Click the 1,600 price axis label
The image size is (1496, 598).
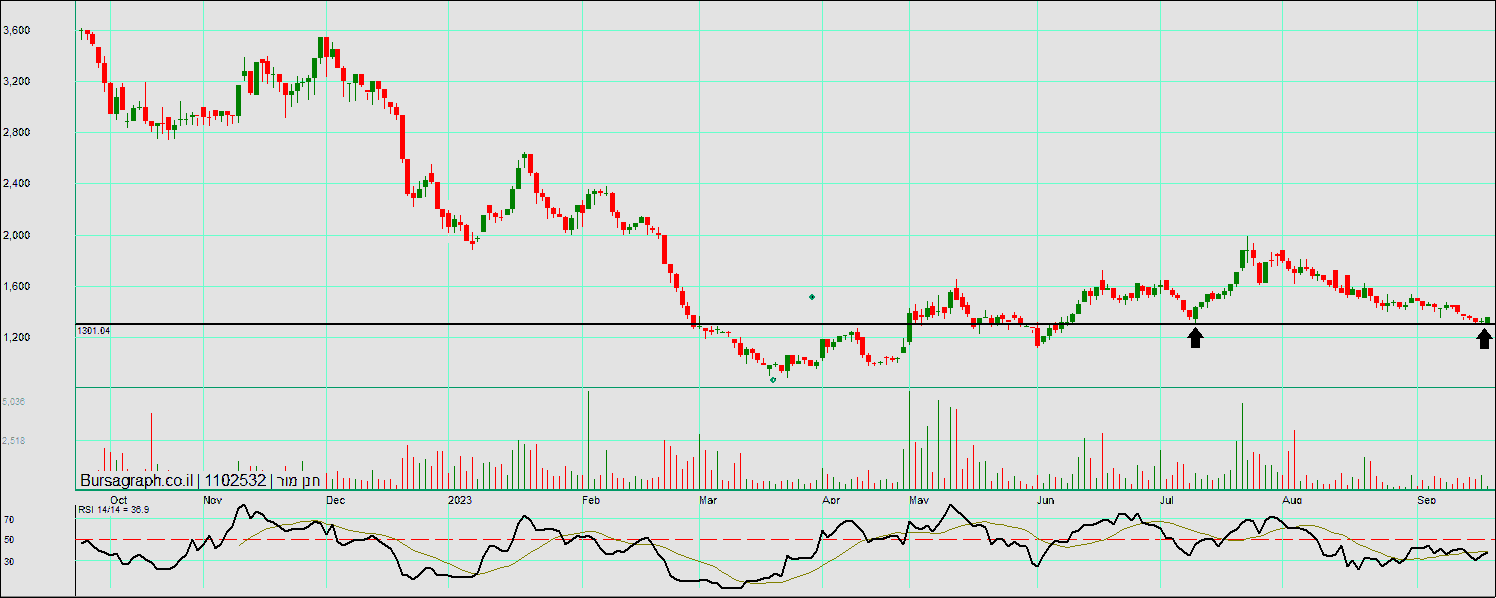pyautogui.click(x=17, y=286)
